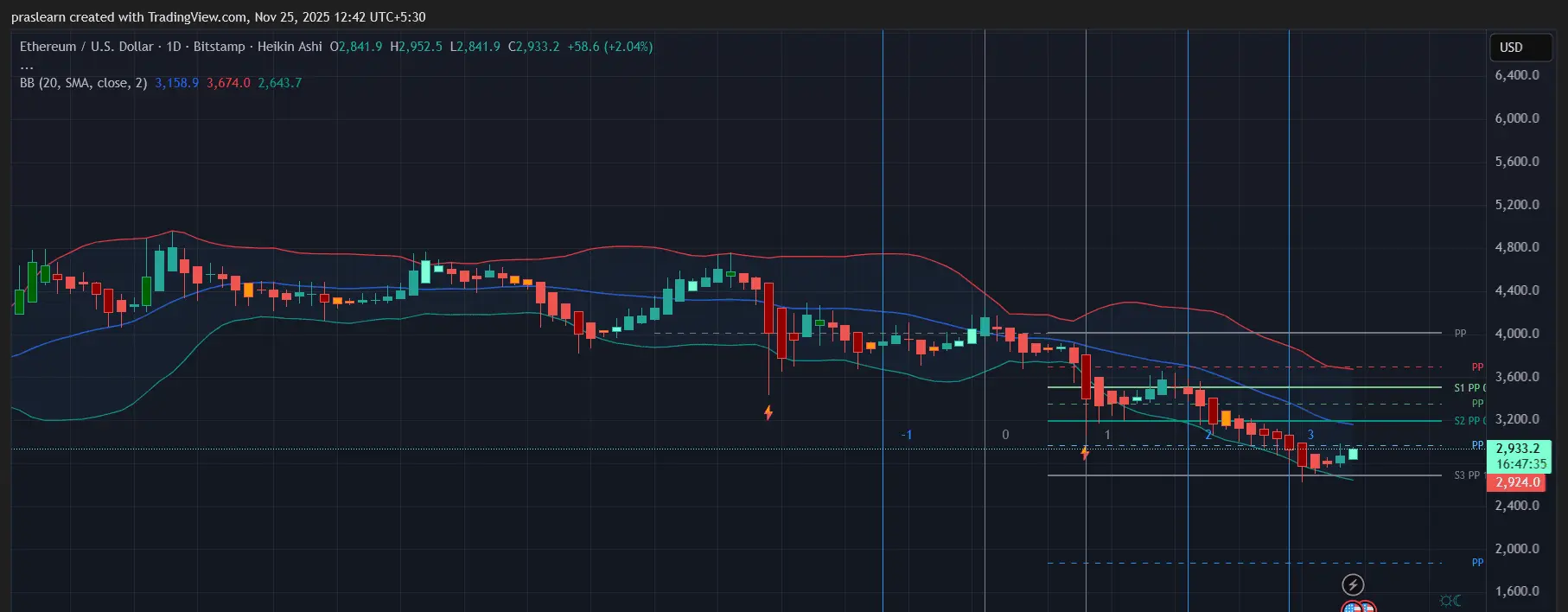Screen dimensions: 1568x612
Task: Click the period marker labeled -1
Action: pyautogui.click(x=907, y=435)
